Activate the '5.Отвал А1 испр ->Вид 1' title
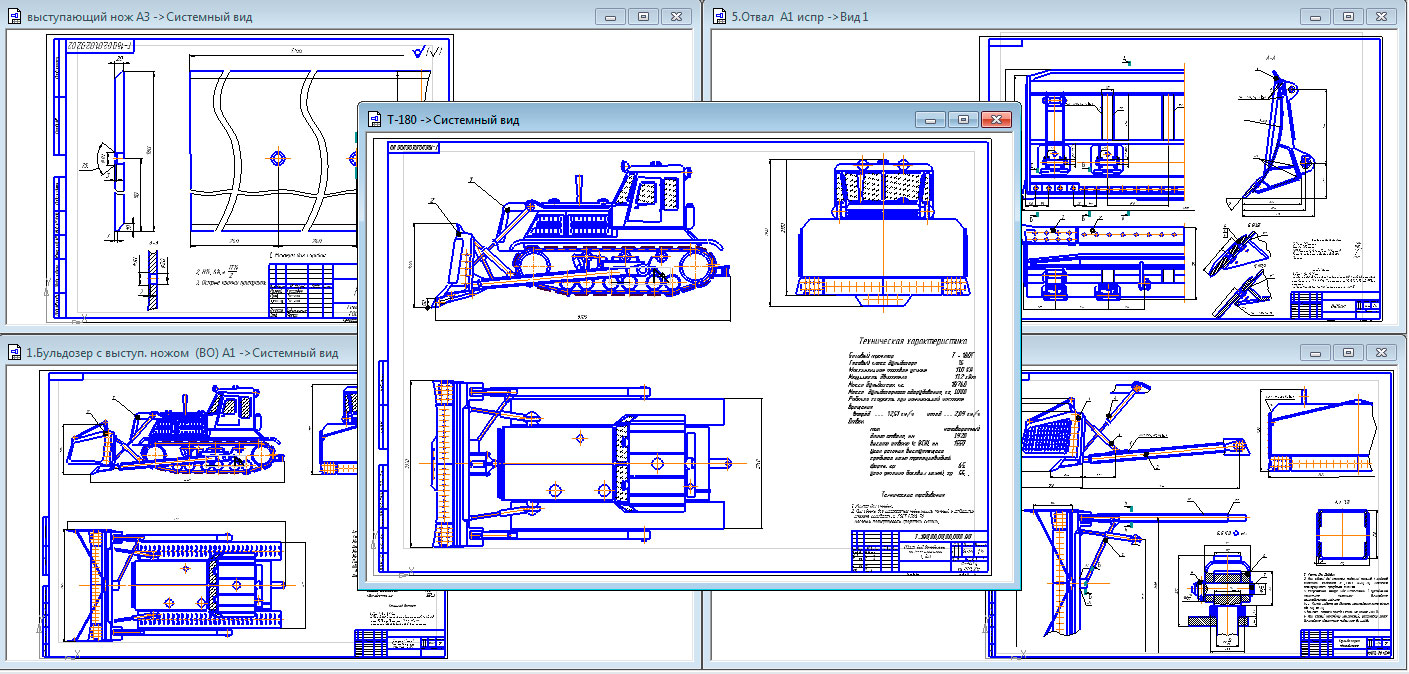Image resolution: width=1409 pixels, height=674 pixels. pyautogui.click(x=800, y=17)
